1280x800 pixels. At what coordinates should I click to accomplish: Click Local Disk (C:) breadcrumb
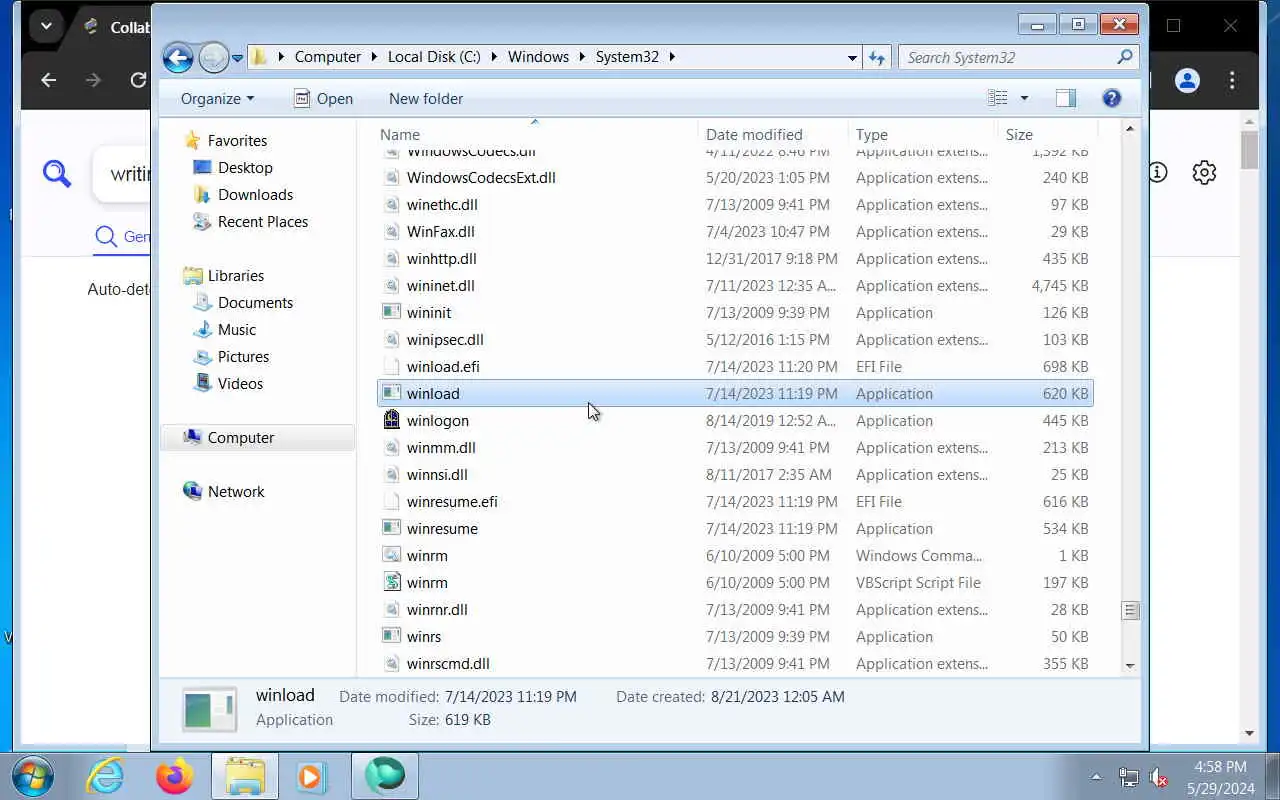434,57
